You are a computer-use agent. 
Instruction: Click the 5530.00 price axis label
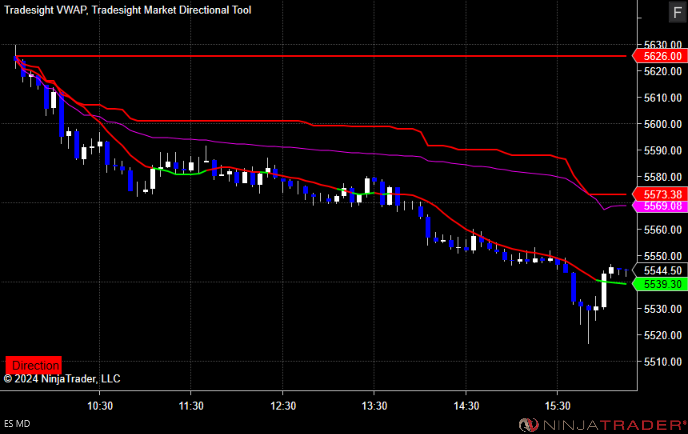coord(663,309)
